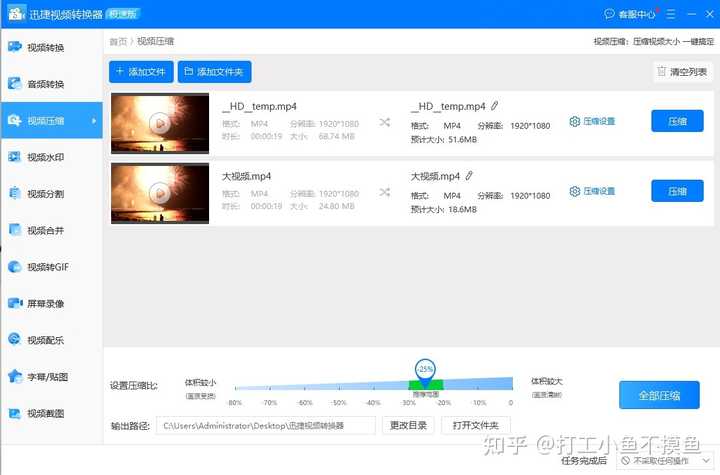Open the 视频合并 sidebar item

tap(51, 230)
